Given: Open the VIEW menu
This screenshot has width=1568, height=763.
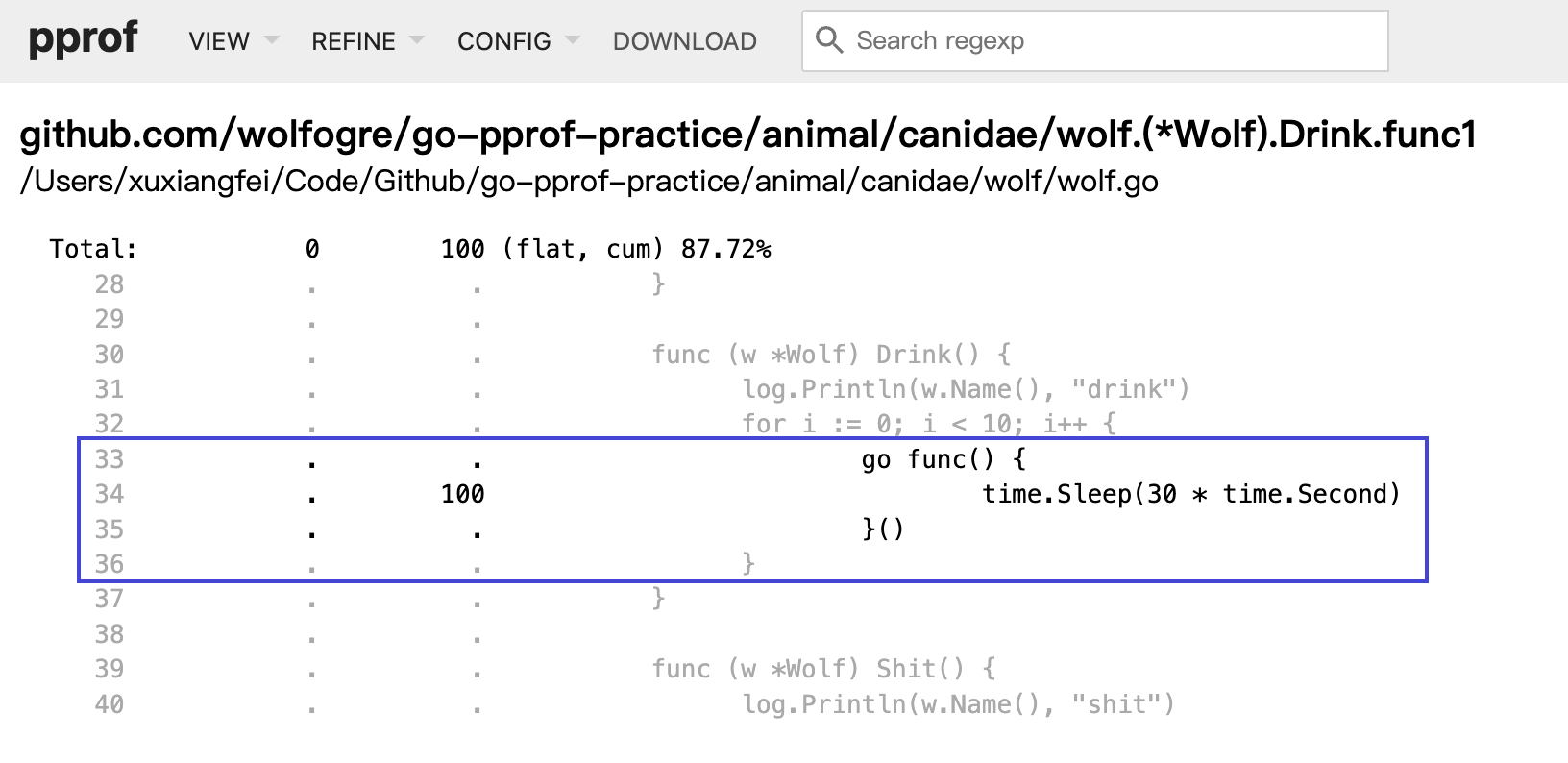Looking at the screenshot, I should click(219, 41).
